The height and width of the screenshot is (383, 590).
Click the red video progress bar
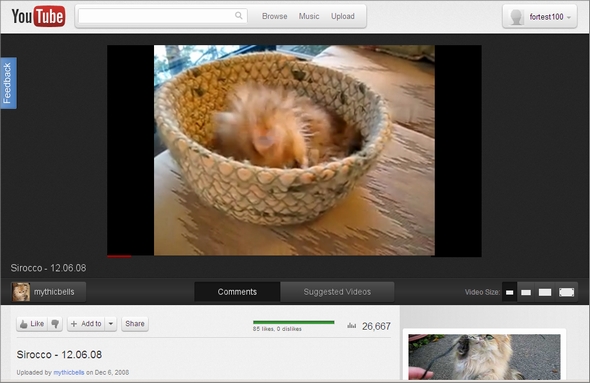click(119, 256)
